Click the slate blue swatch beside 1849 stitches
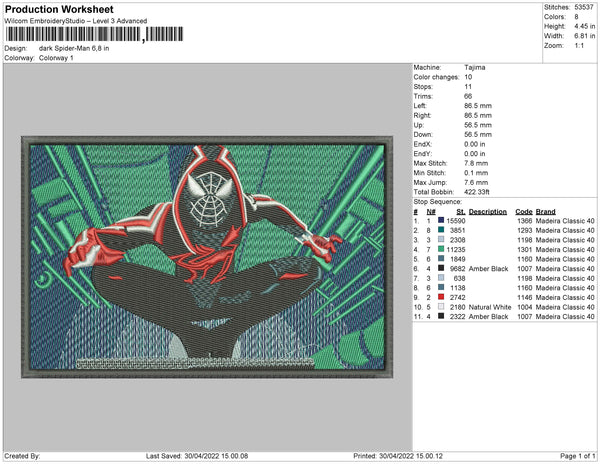 pyautogui.click(x=441, y=259)
